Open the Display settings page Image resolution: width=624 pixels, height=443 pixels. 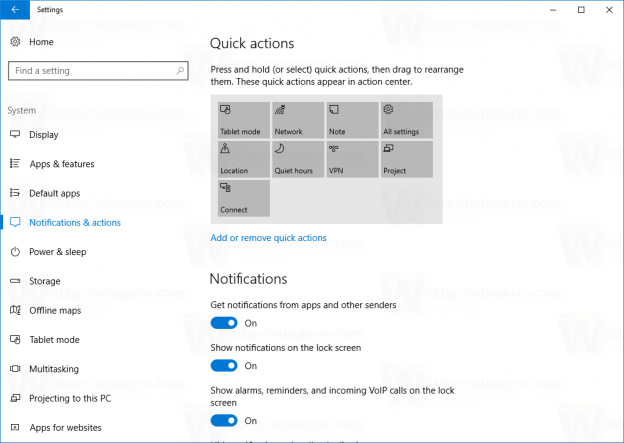tap(44, 135)
